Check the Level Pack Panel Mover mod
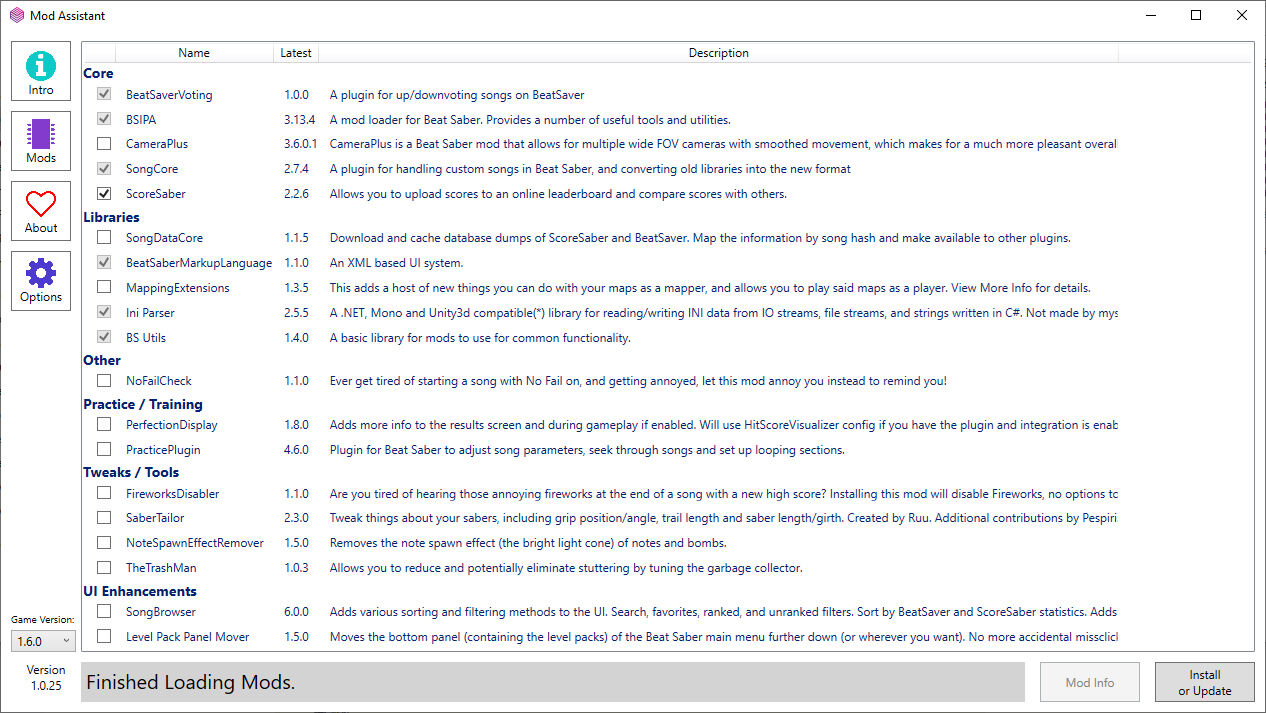 [104, 637]
